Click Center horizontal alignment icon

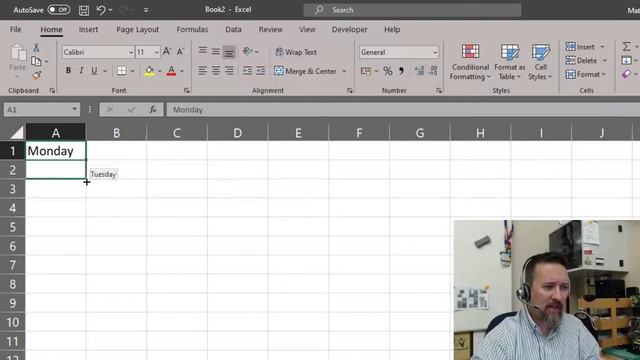tap(216, 71)
